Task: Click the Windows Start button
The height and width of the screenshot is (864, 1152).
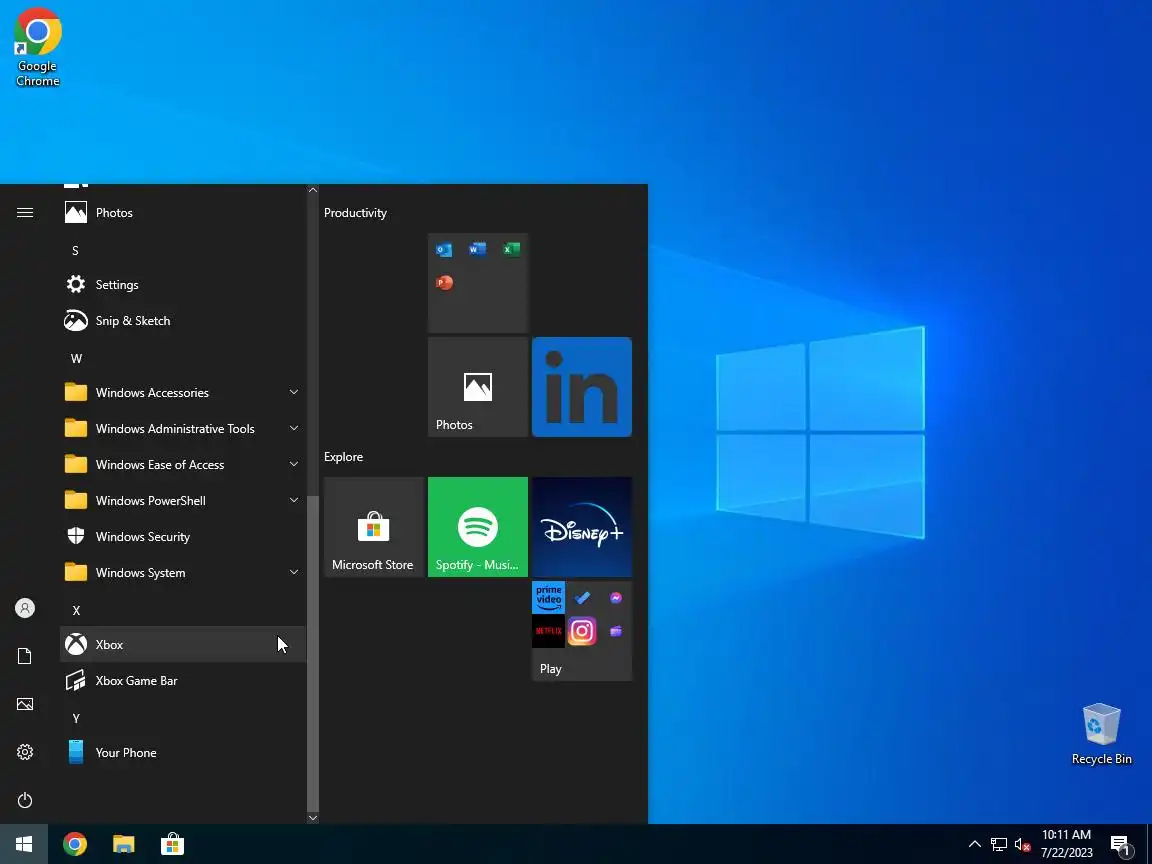Action: [x=24, y=844]
